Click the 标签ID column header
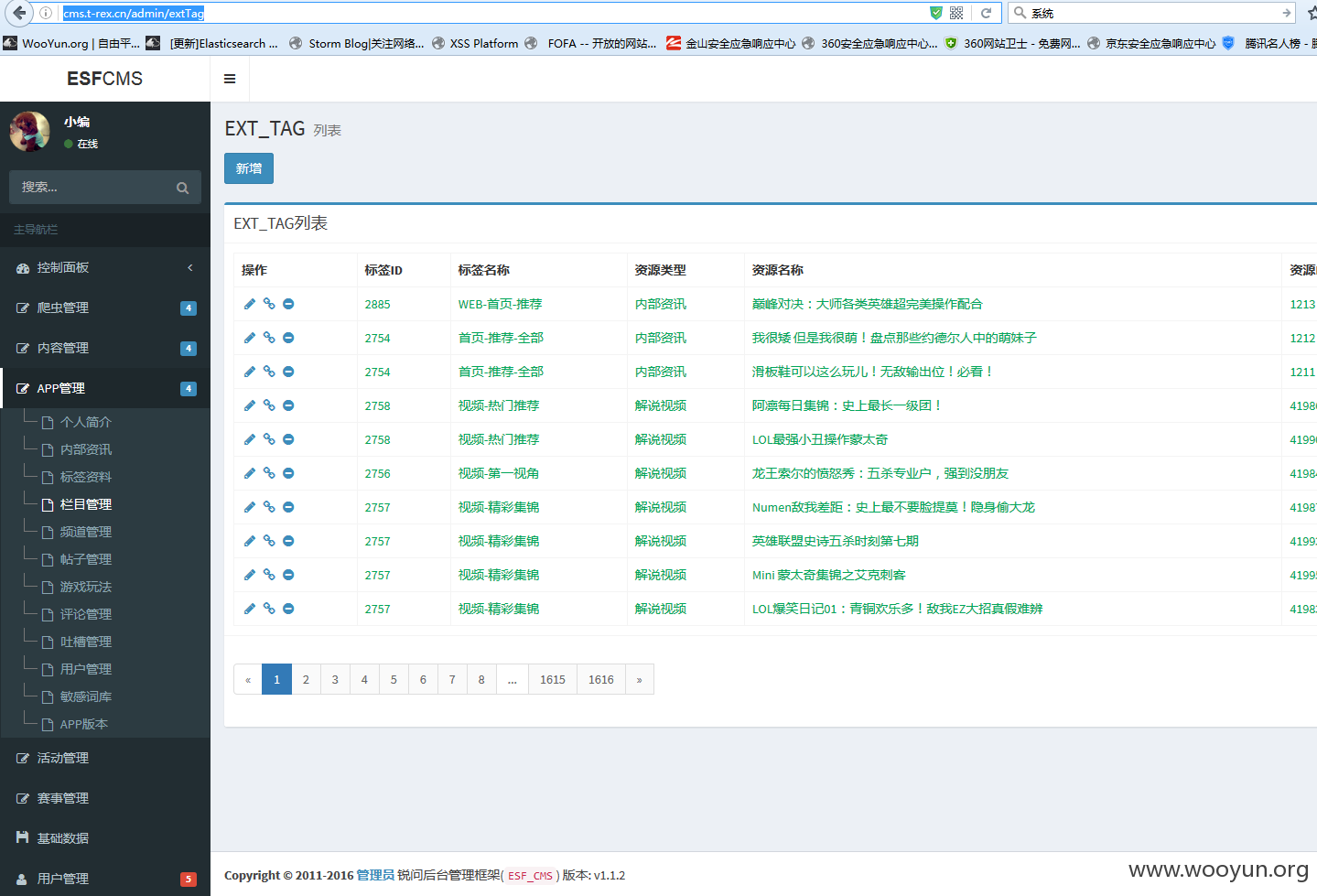Viewport: 1317px width, 896px height. click(383, 270)
